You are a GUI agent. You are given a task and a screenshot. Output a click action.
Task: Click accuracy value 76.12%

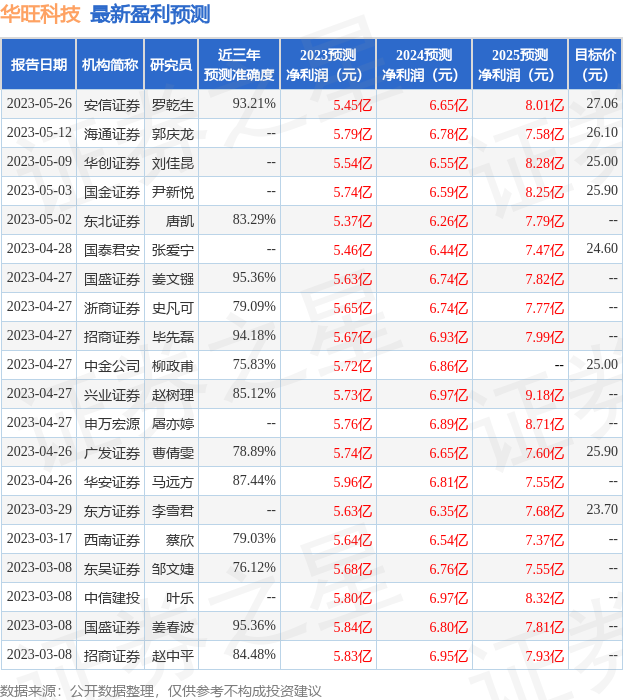(254, 568)
